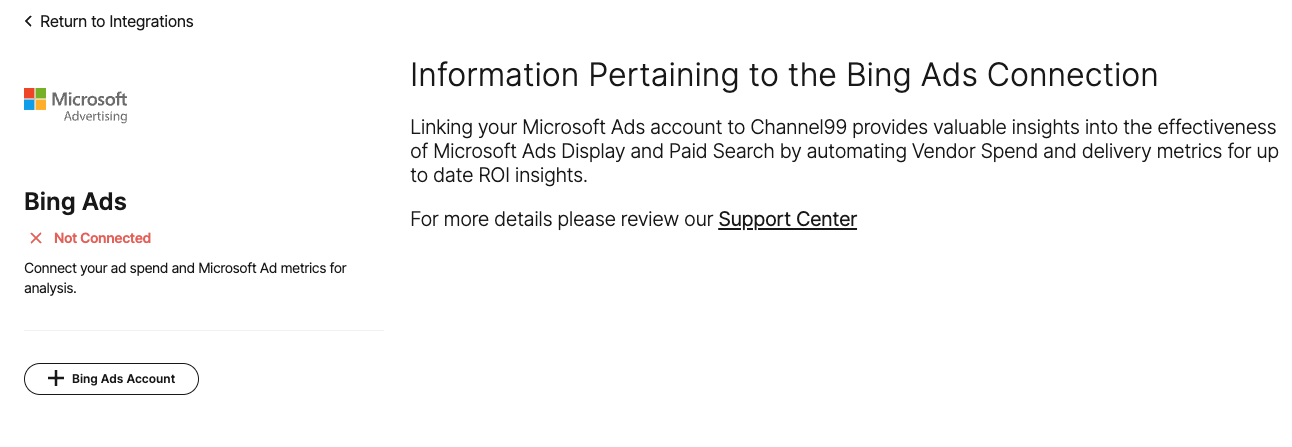
Task: Click the Advertising text beneath Microsoft logo
Action: click(x=96, y=117)
